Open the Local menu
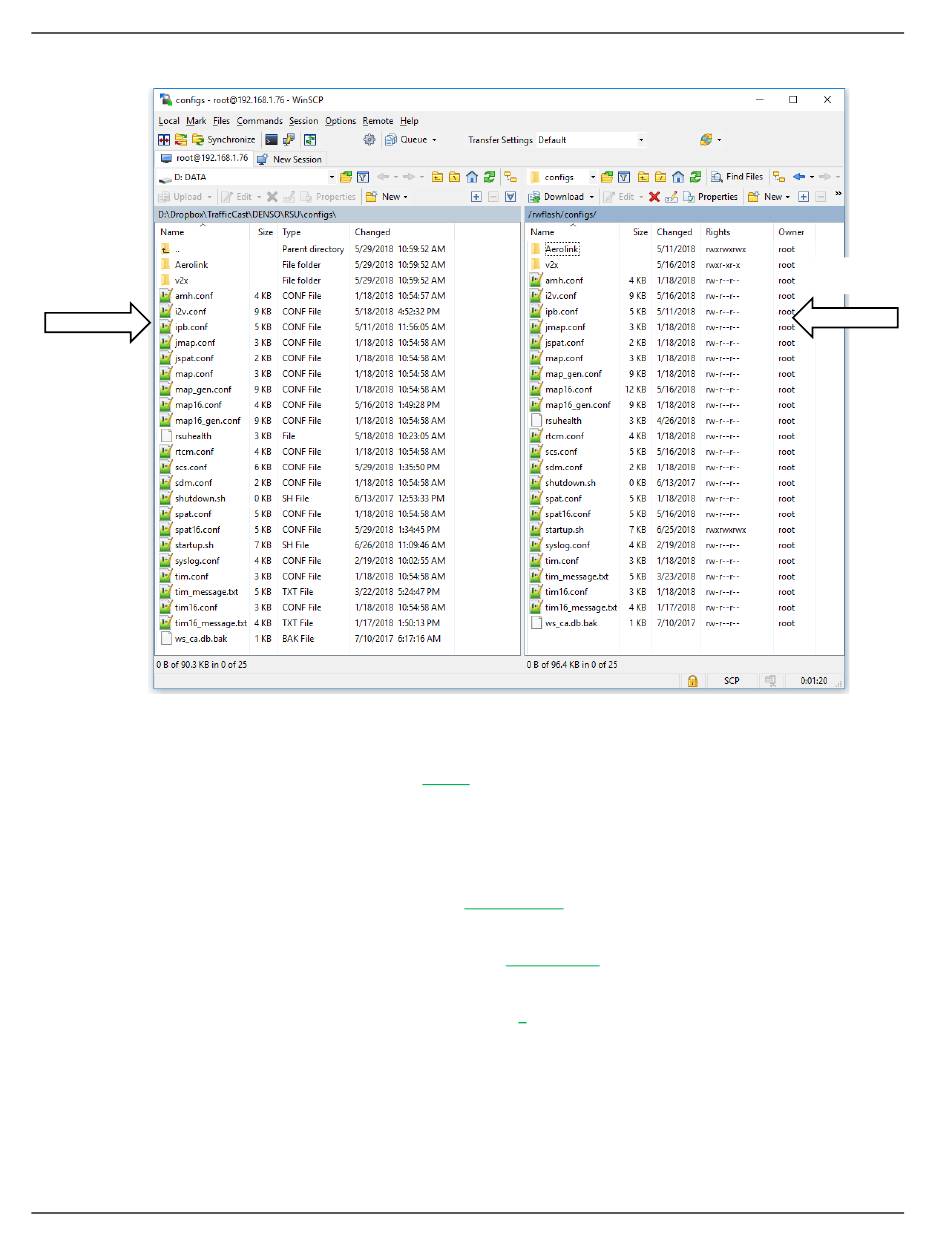This screenshot has height=1260, width=950. point(169,121)
